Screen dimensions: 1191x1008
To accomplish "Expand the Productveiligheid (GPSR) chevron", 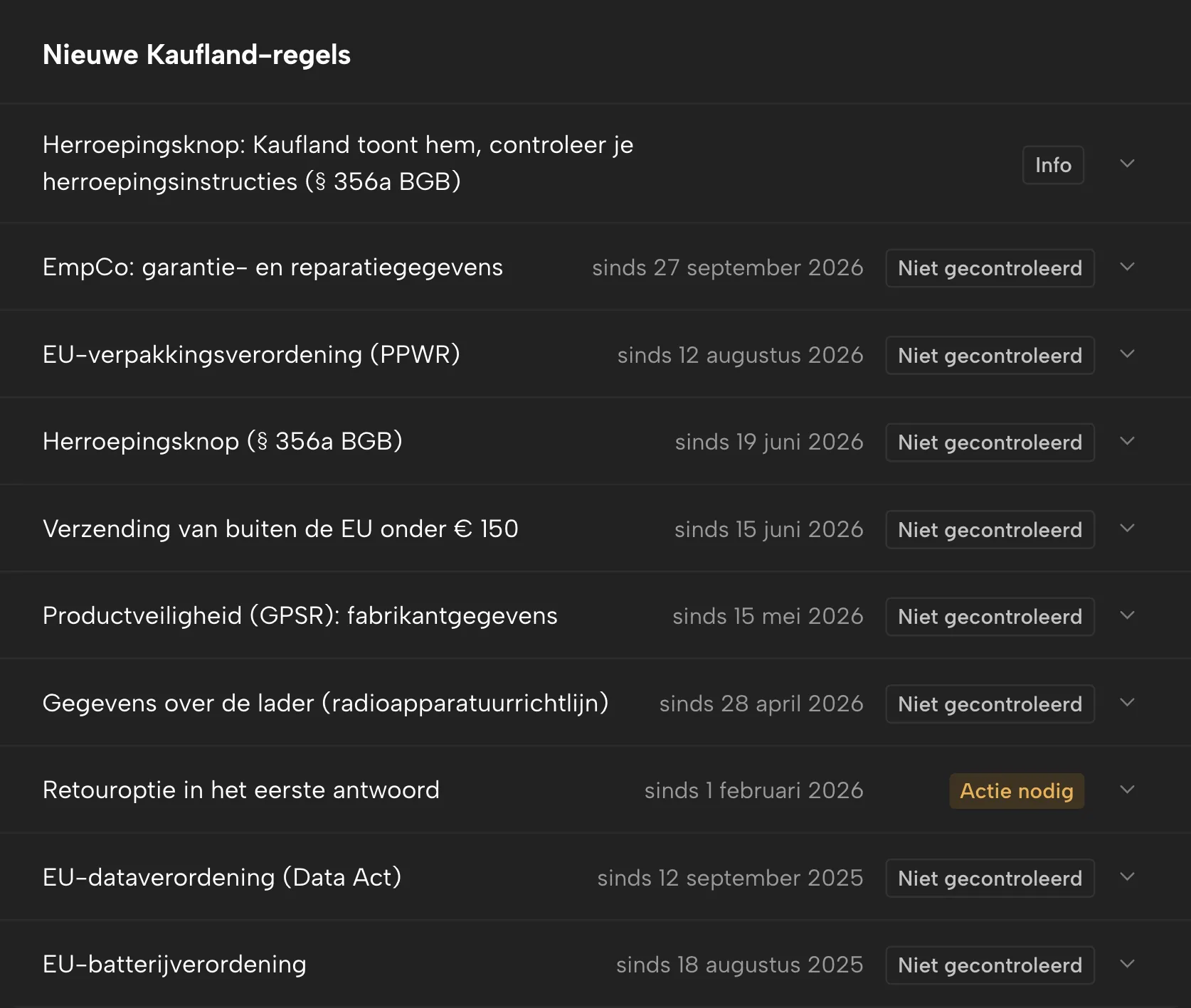I will click(1127, 615).
